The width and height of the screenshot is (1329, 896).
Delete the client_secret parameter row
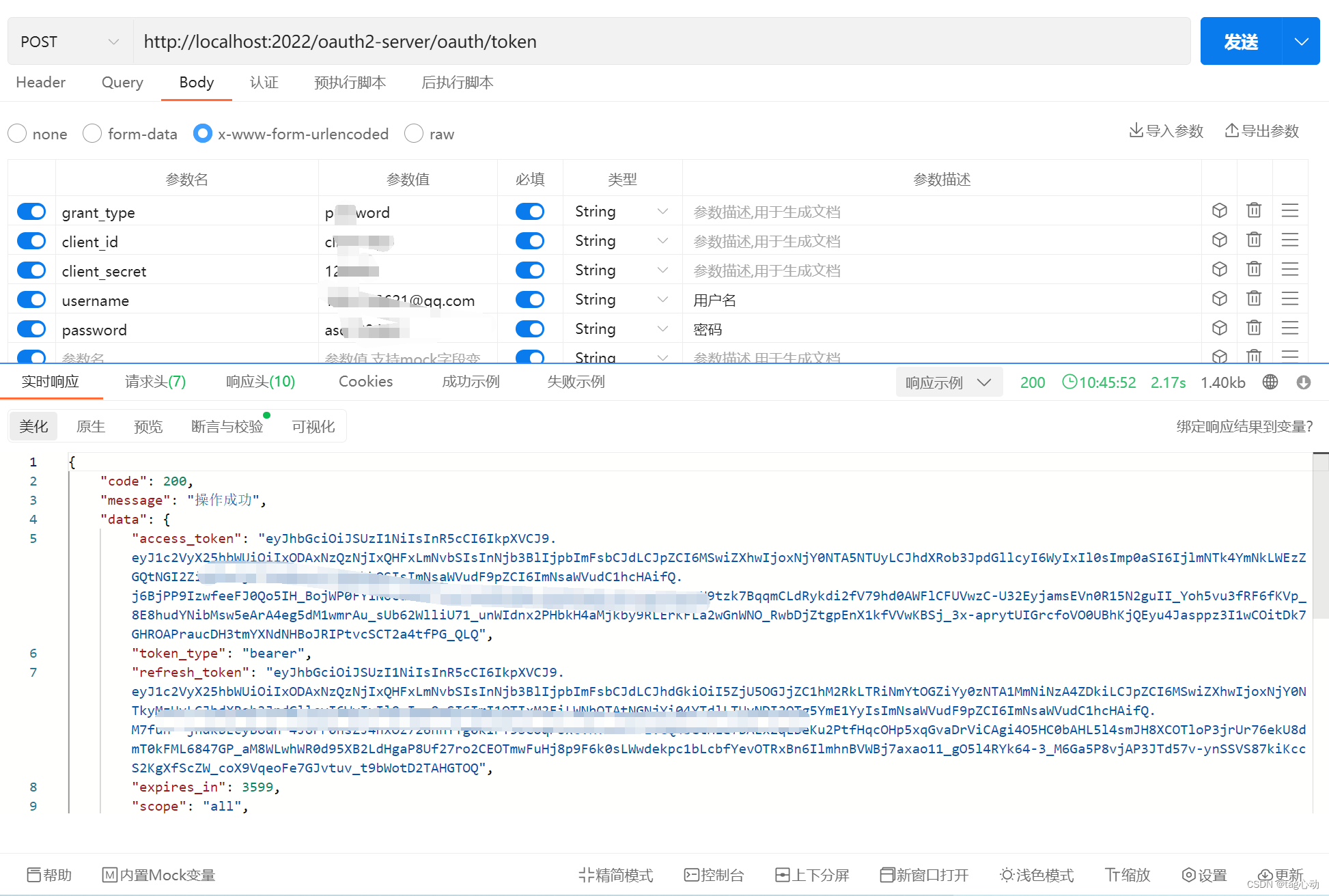click(1254, 270)
